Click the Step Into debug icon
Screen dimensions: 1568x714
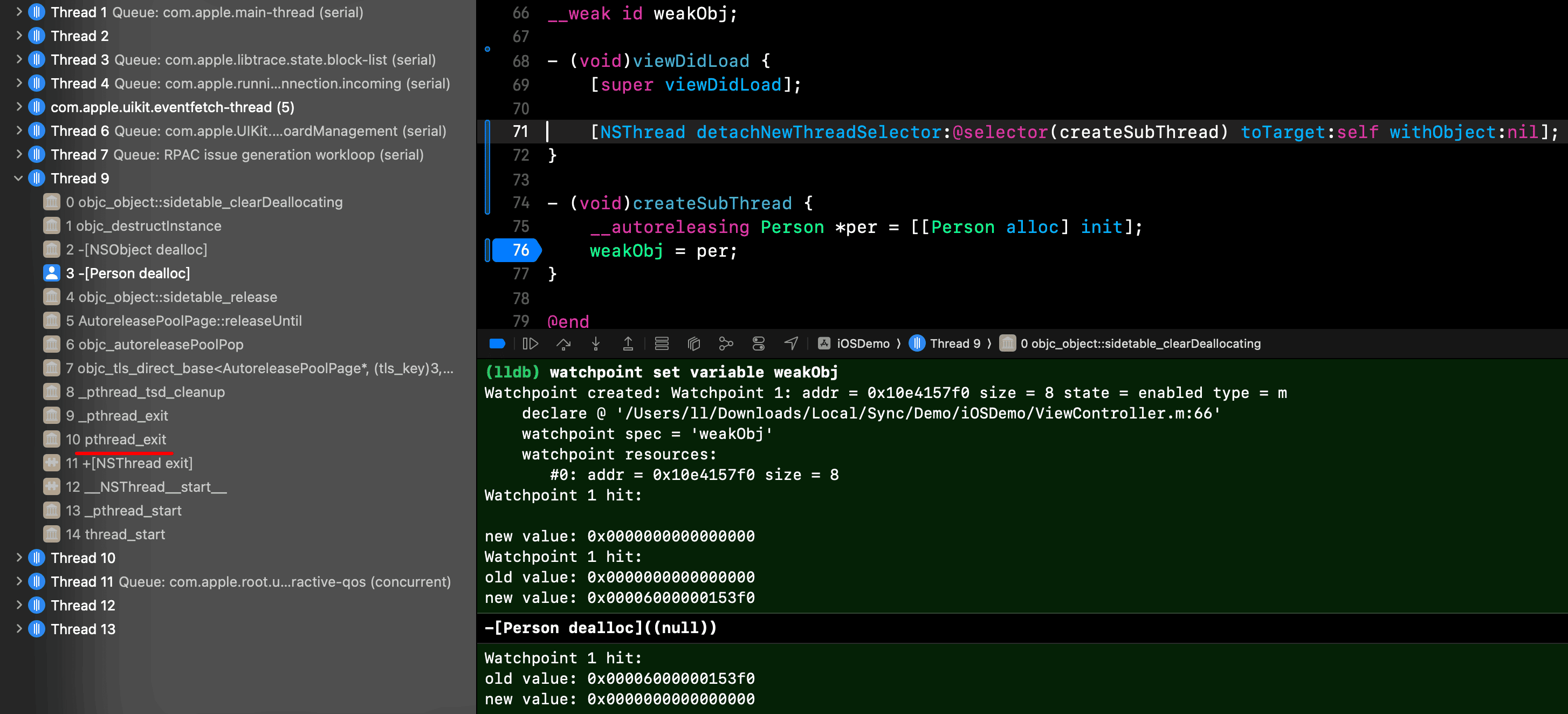596,344
